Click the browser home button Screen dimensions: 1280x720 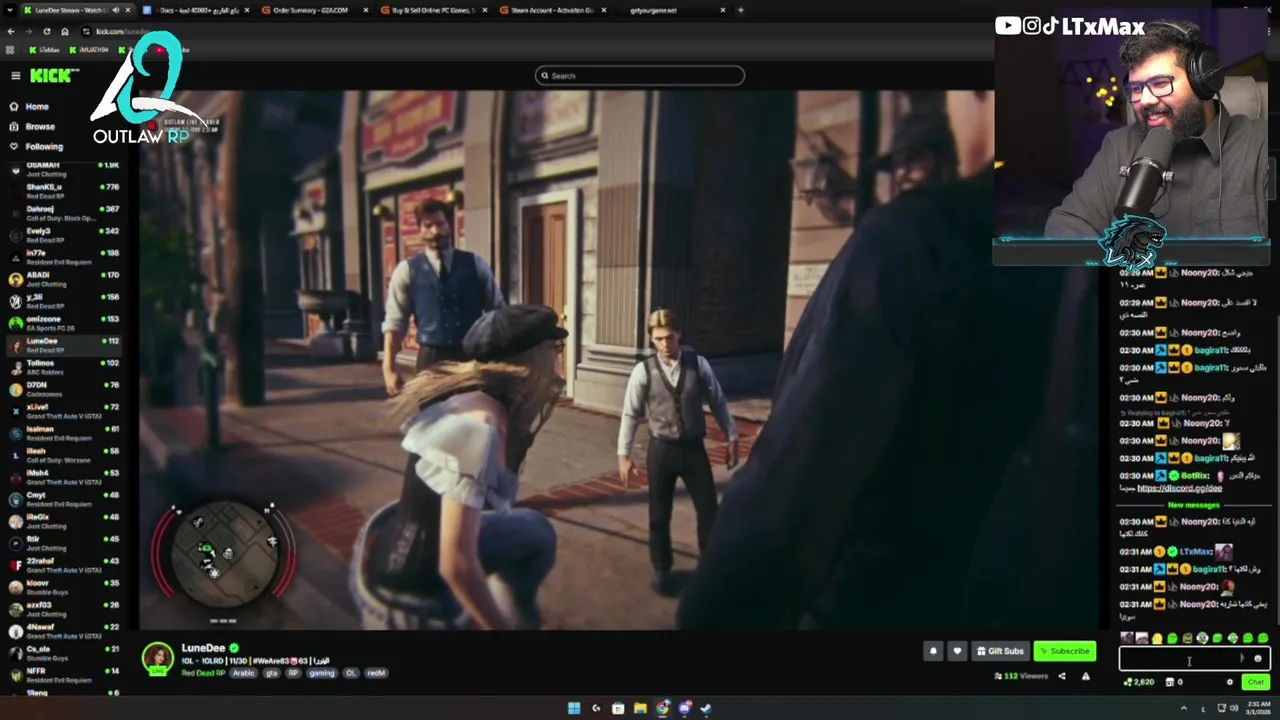(65, 31)
